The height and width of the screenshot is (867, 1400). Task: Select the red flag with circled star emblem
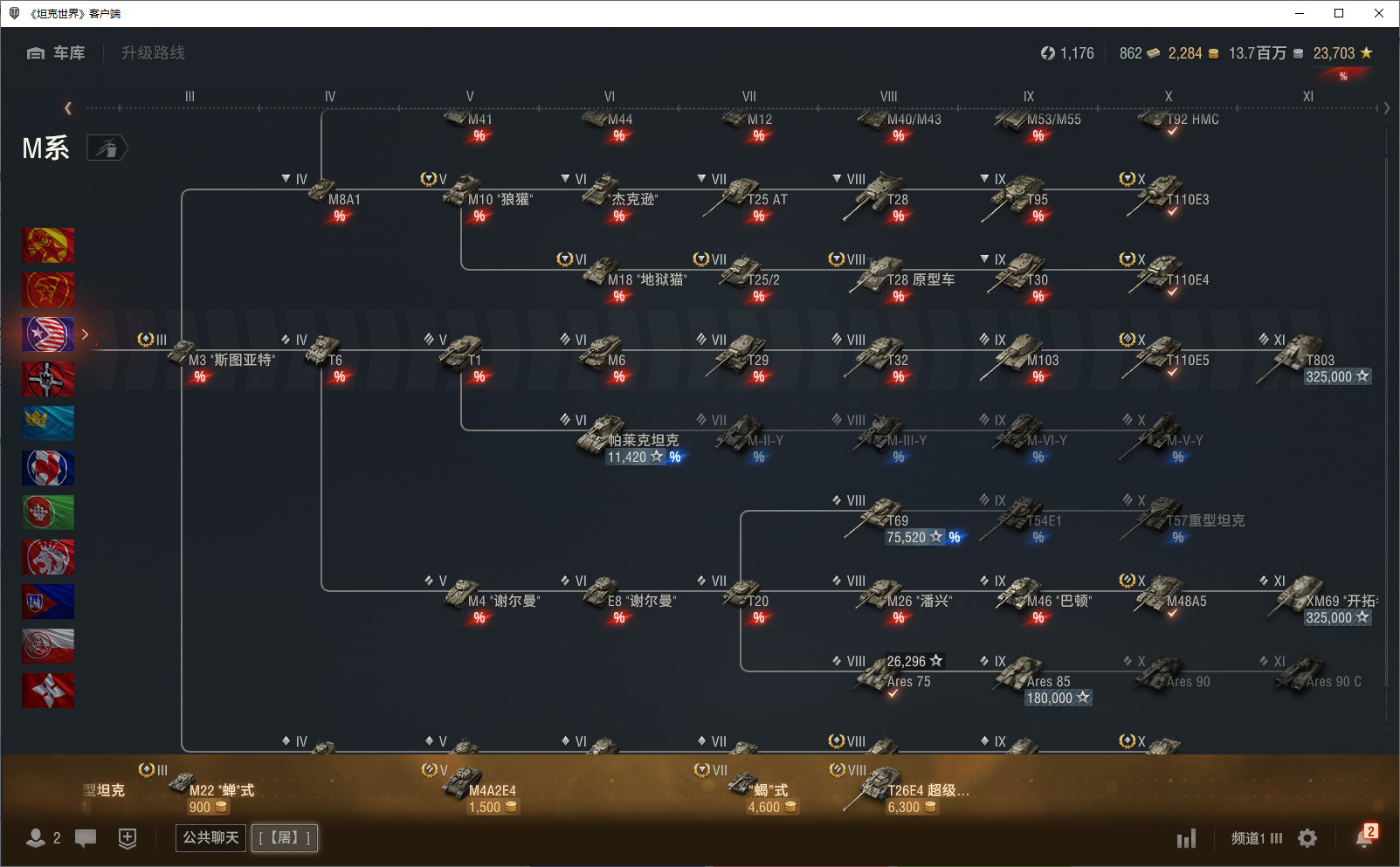pyautogui.click(x=48, y=290)
